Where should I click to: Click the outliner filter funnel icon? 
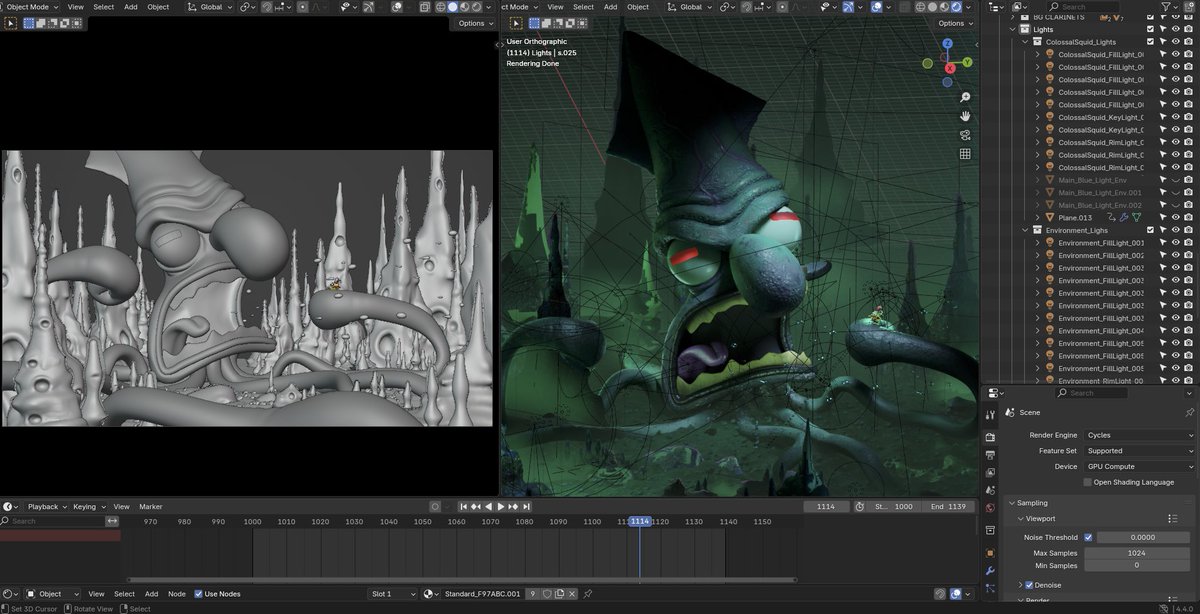1167,7
